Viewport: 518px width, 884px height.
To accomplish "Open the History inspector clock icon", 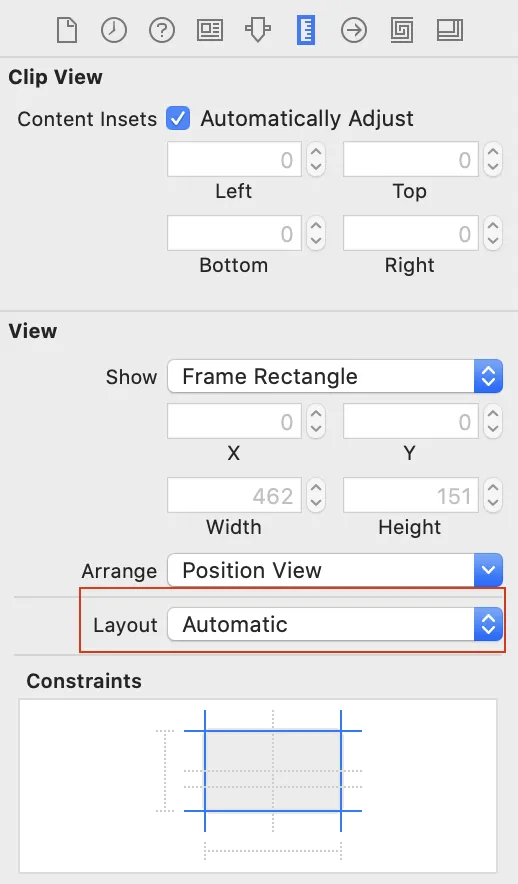I will [114, 30].
